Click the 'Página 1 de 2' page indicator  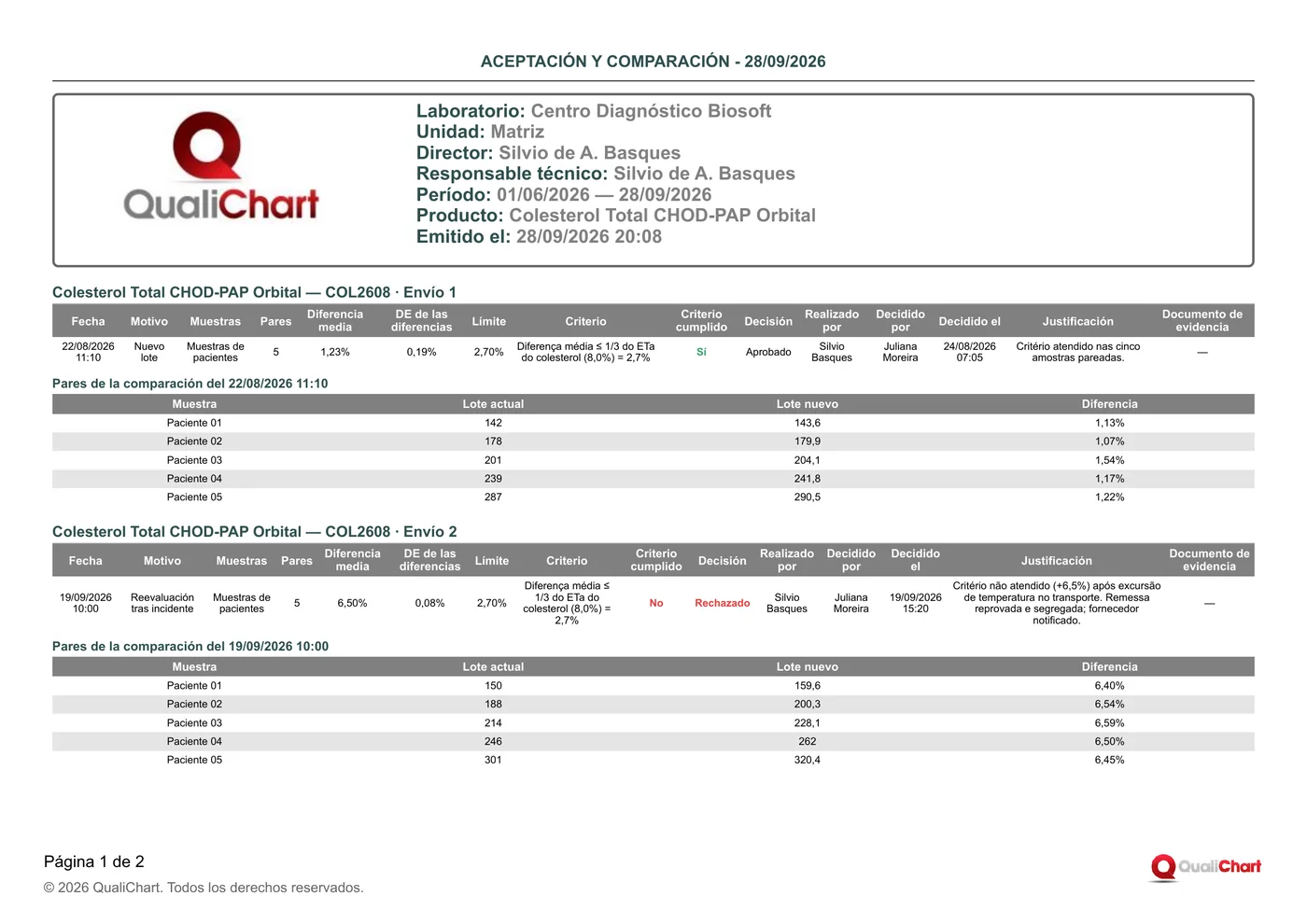tap(94, 861)
